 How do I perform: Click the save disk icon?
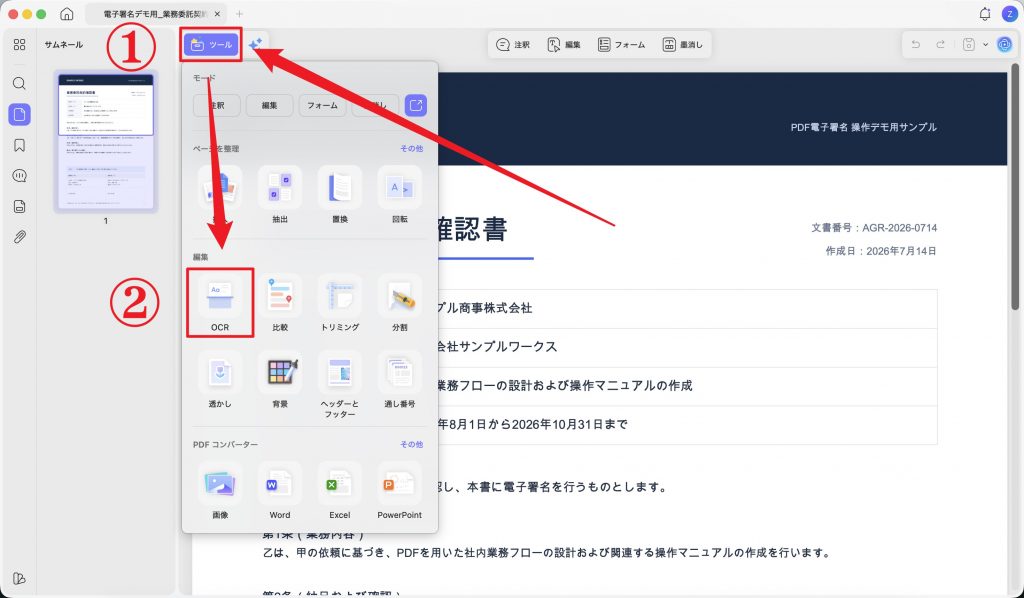click(969, 44)
